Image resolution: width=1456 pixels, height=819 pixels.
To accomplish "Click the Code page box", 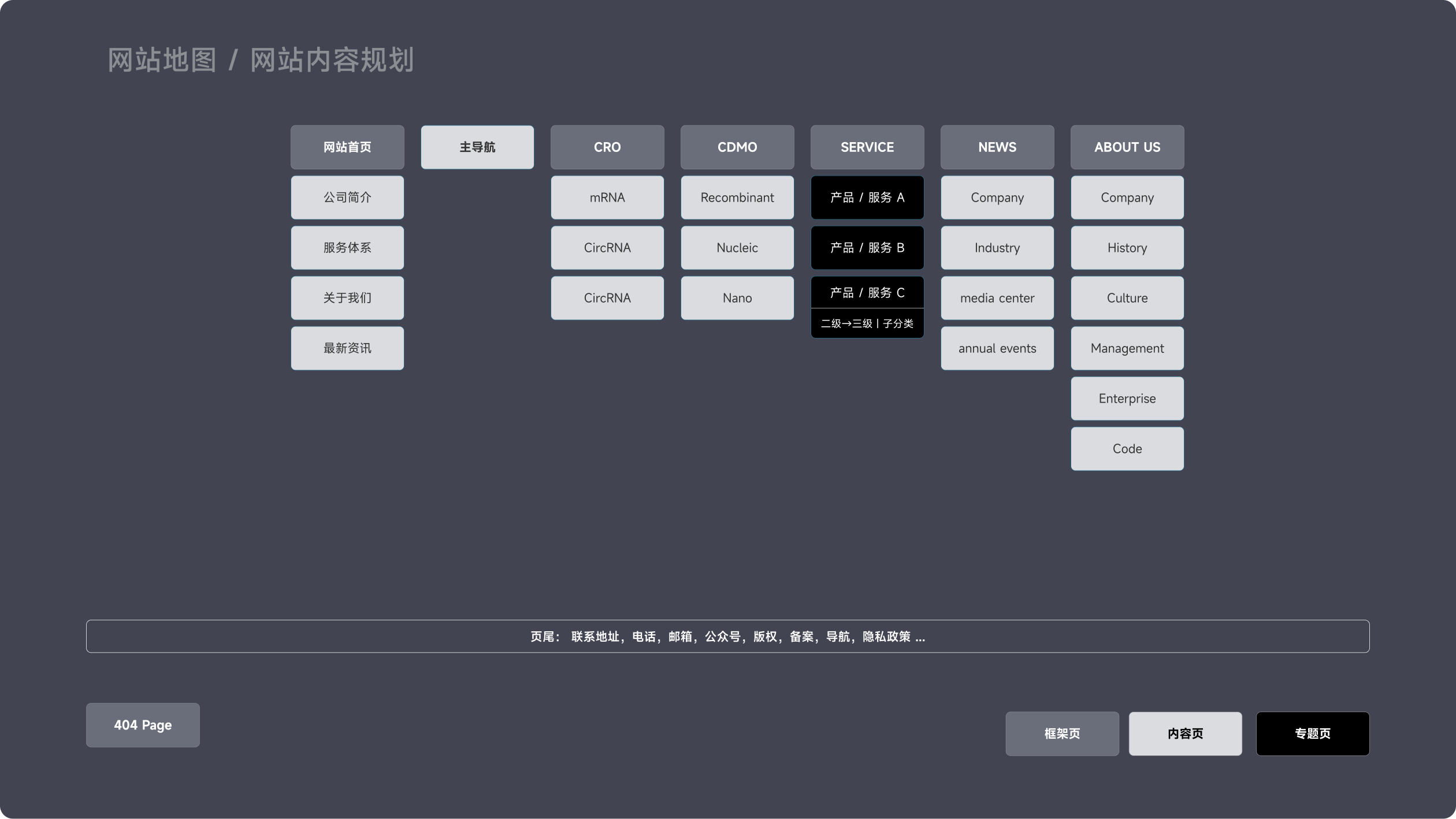I will point(1127,449).
